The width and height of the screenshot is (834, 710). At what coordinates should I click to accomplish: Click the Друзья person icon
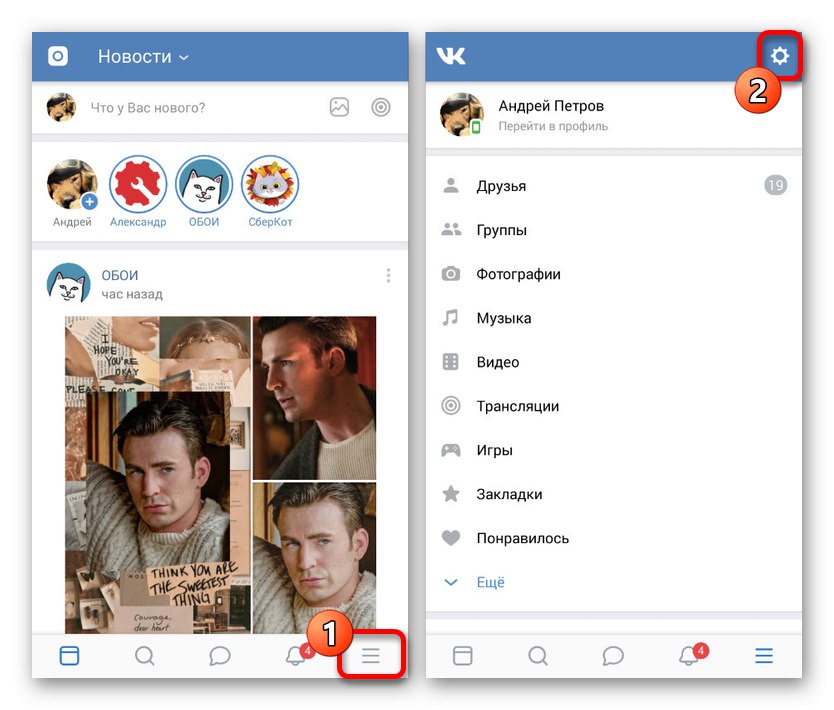[x=451, y=185]
